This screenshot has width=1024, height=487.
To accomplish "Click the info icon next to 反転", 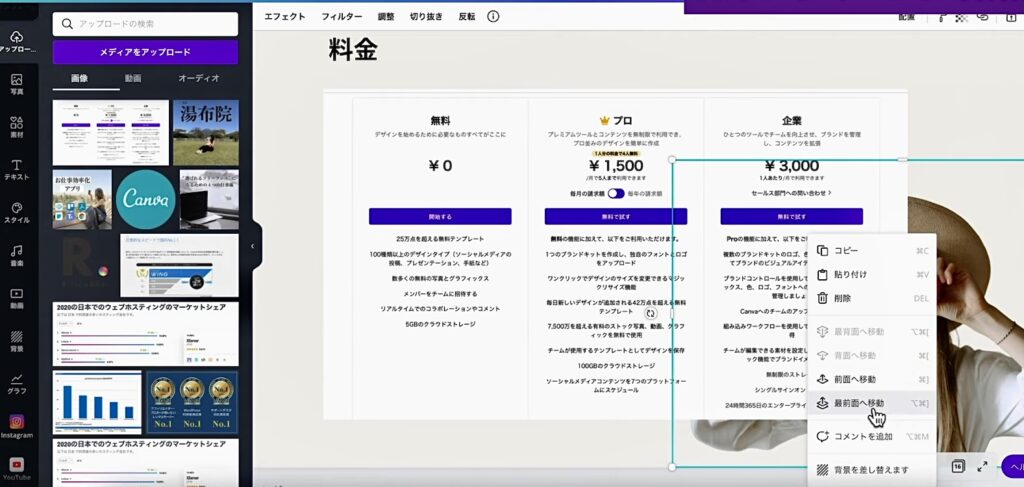I will 493,16.
